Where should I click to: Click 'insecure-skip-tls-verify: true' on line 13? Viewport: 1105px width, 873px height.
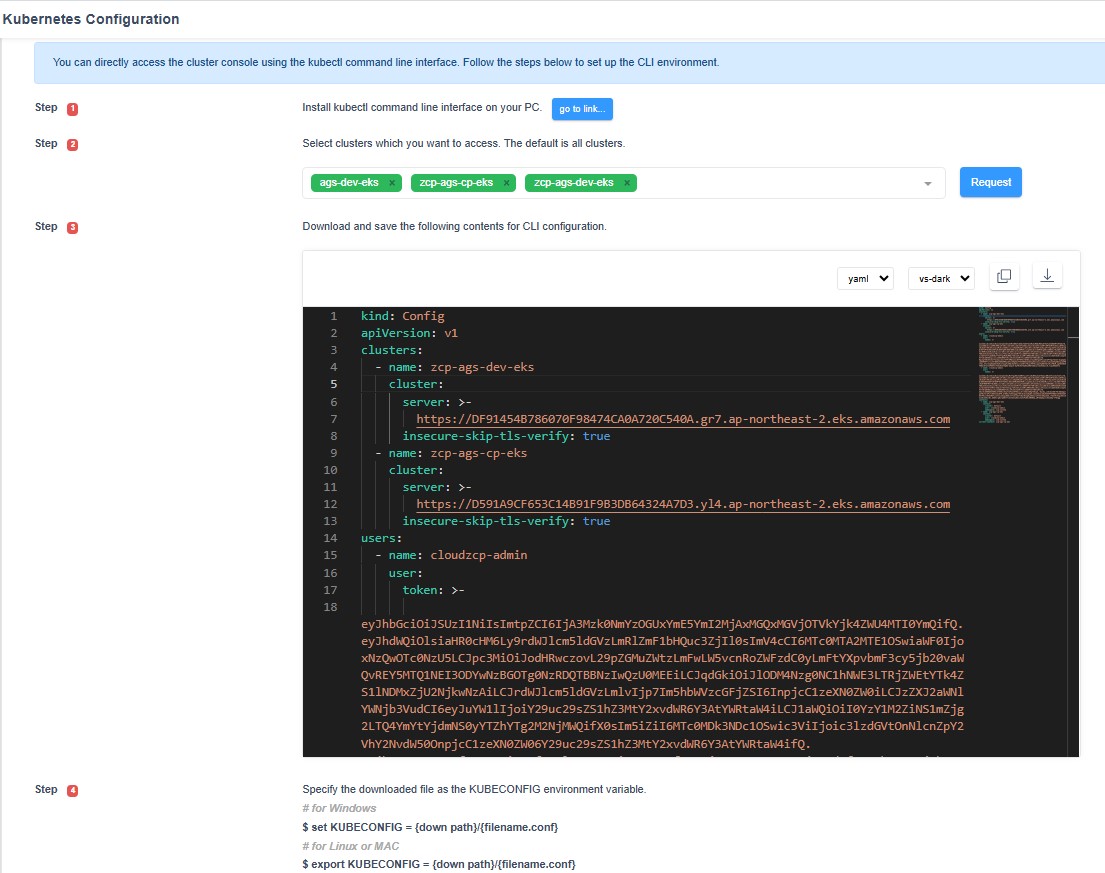[x=506, y=521]
